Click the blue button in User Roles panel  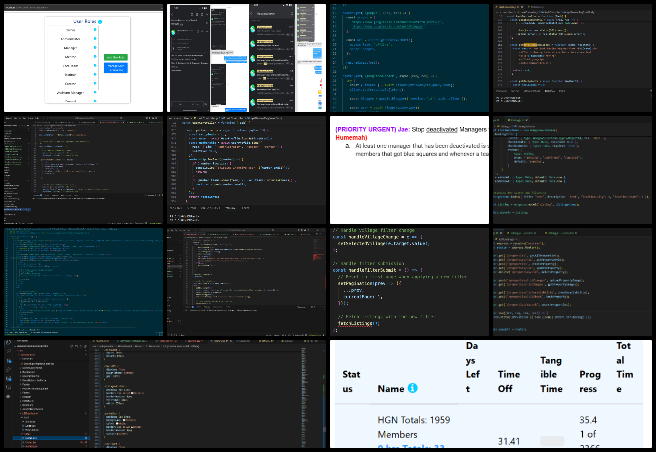click(x=115, y=68)
